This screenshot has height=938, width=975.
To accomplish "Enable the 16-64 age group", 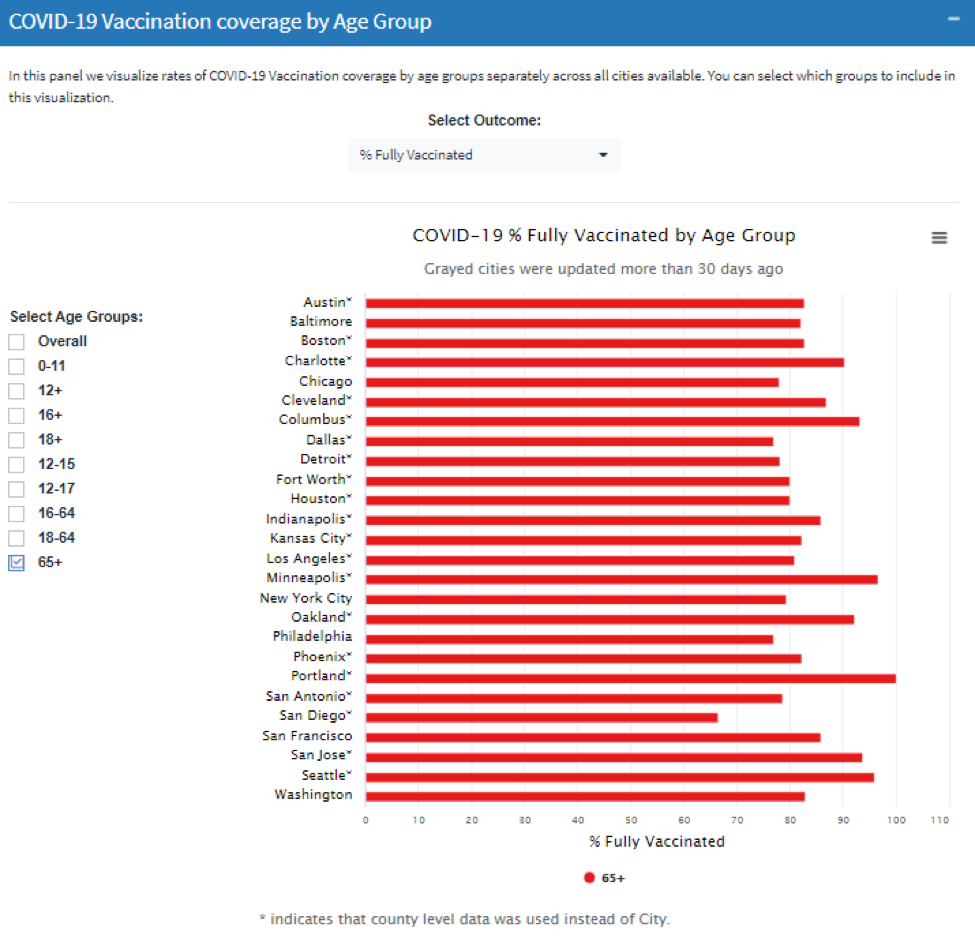I will point(15,512).
